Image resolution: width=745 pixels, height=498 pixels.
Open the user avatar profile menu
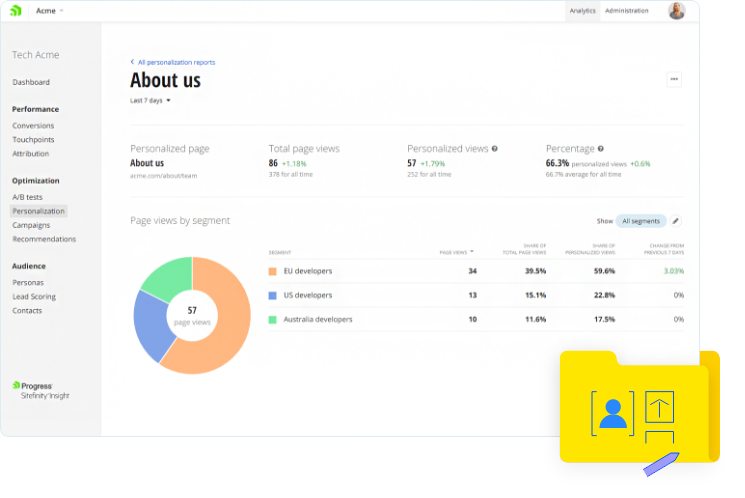pyautogui.click(x=677, y=11)
